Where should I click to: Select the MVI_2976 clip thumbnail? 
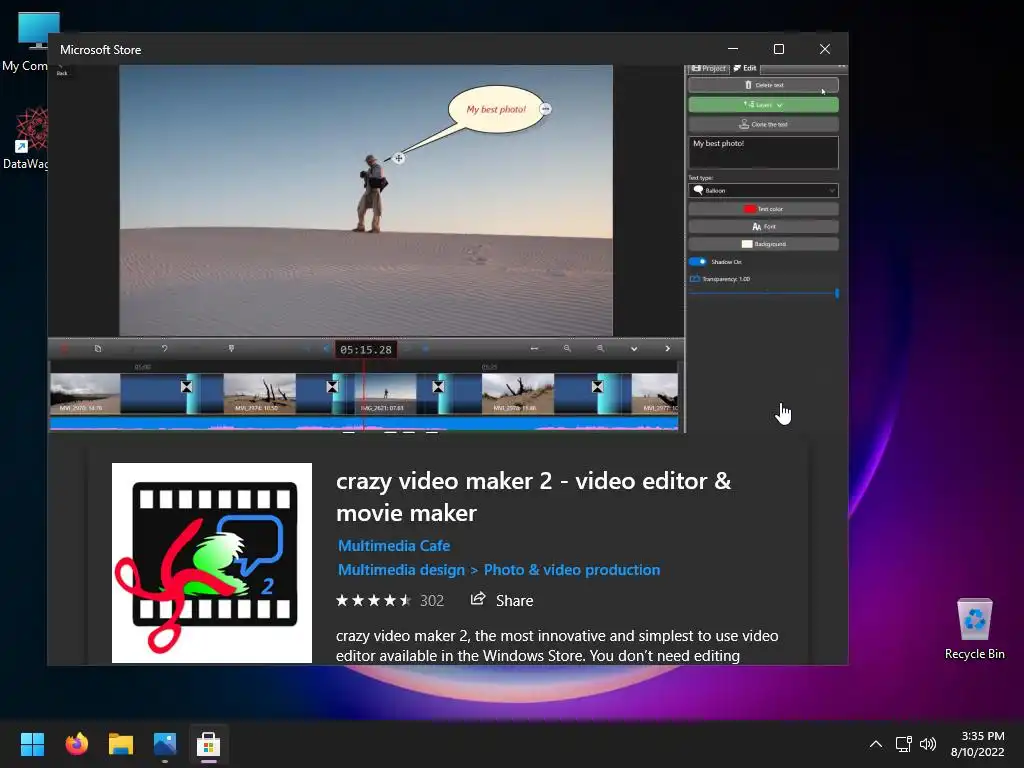point(518,393)
